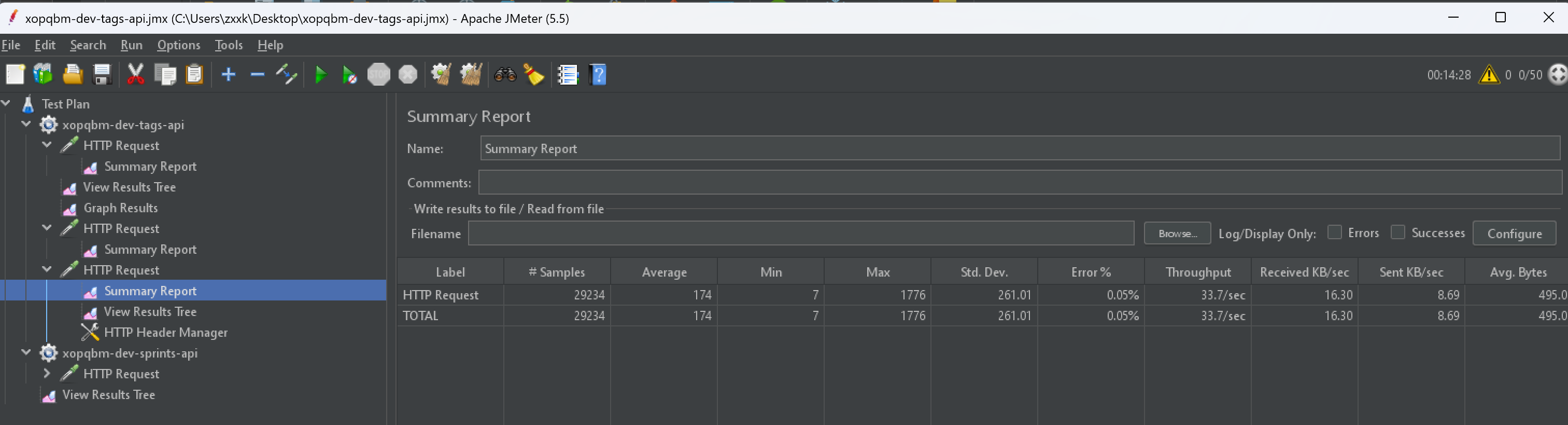Collapse the xopqbm-dev-tags-api thread group
The image size is (1568, 425).
[26, 125]
